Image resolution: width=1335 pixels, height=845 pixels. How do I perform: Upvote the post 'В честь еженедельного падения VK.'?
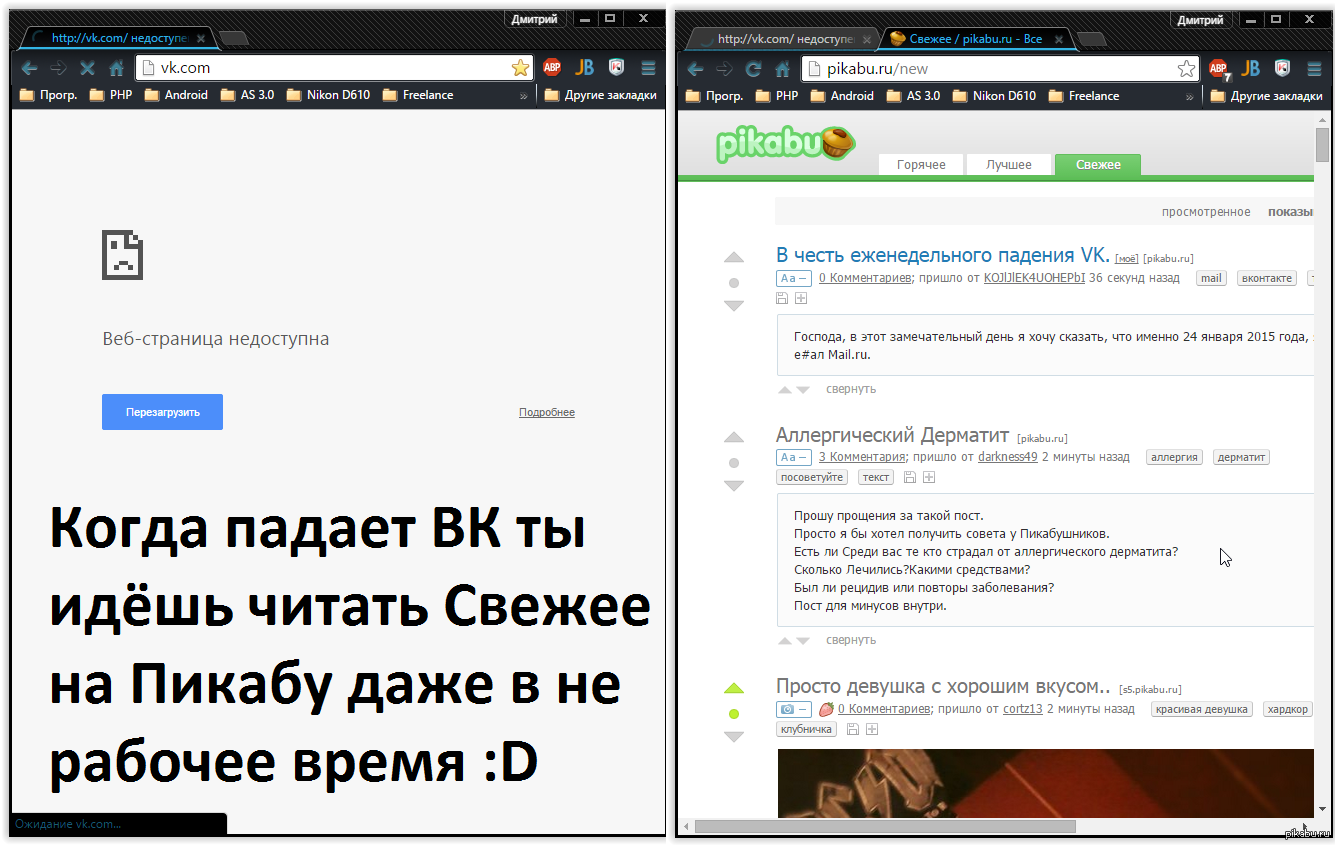pyautogui.click(x=734, y=259)
